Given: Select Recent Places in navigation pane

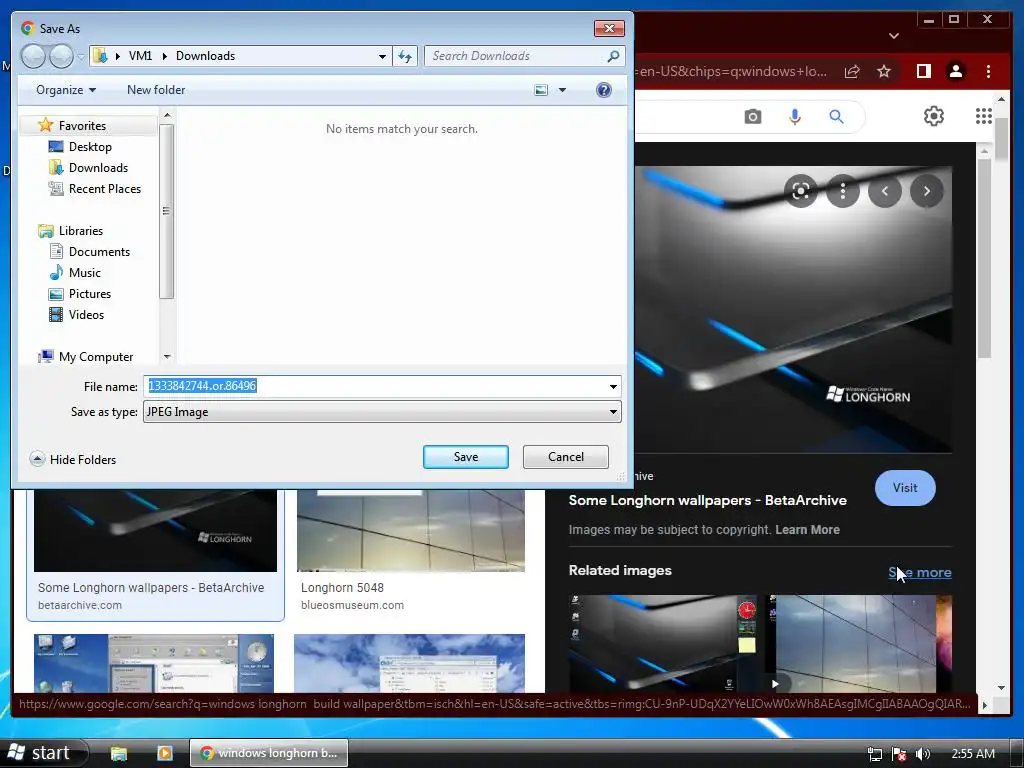Looking at the screenshot, I should click(104, 189).
